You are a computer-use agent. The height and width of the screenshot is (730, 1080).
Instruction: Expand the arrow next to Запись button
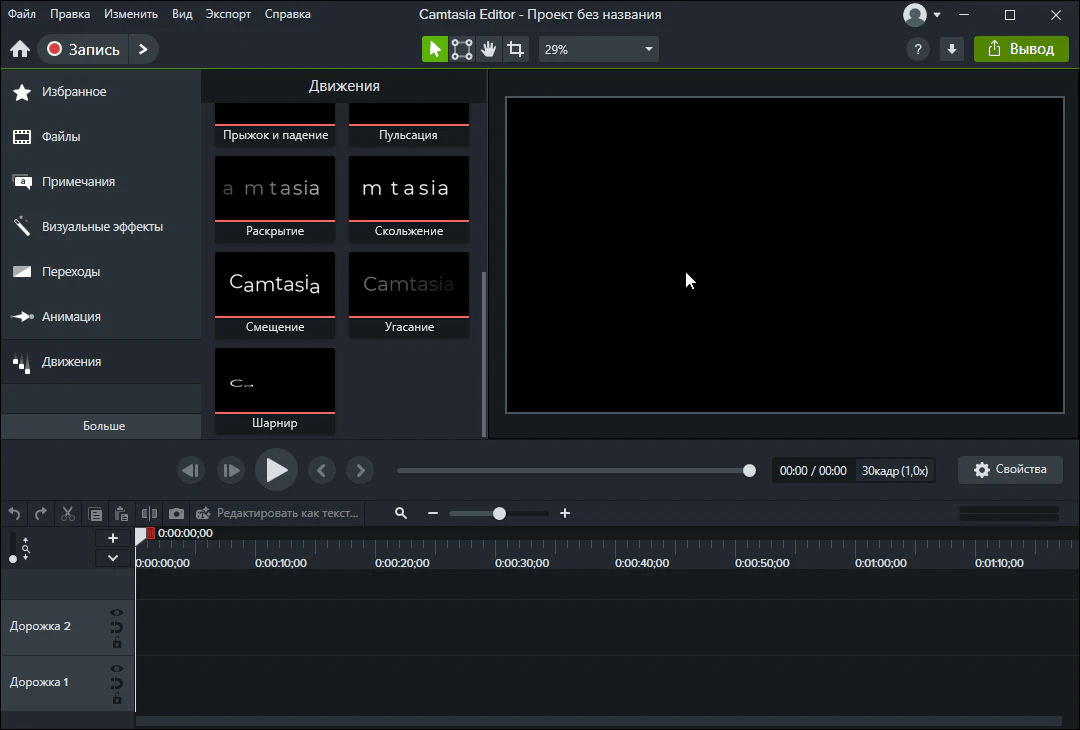tap(143, 49)
